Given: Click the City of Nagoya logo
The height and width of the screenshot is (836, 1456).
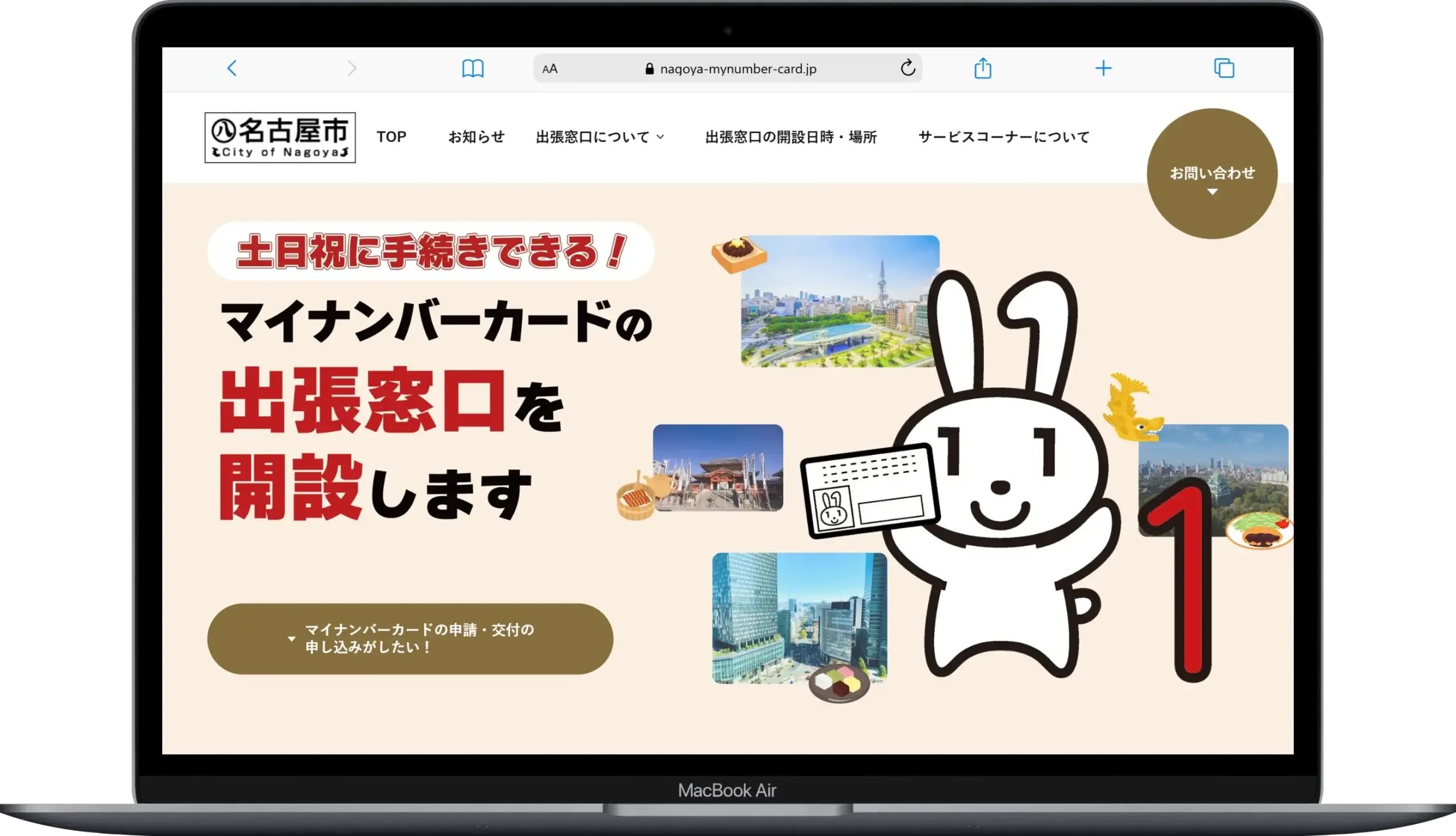Looking at the screenshot, I should tap(280, 137).
